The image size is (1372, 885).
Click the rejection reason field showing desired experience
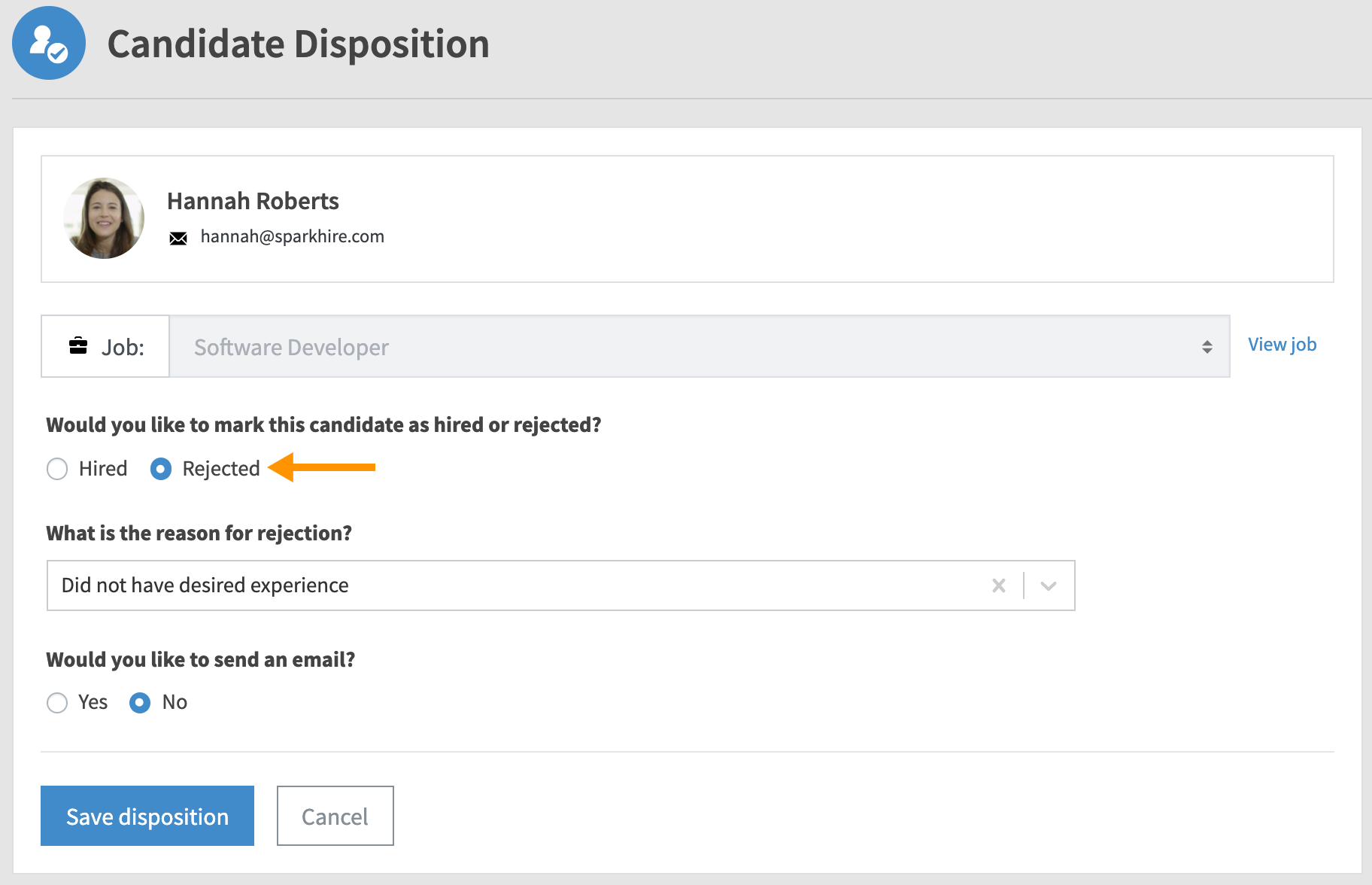click(561, 585)
